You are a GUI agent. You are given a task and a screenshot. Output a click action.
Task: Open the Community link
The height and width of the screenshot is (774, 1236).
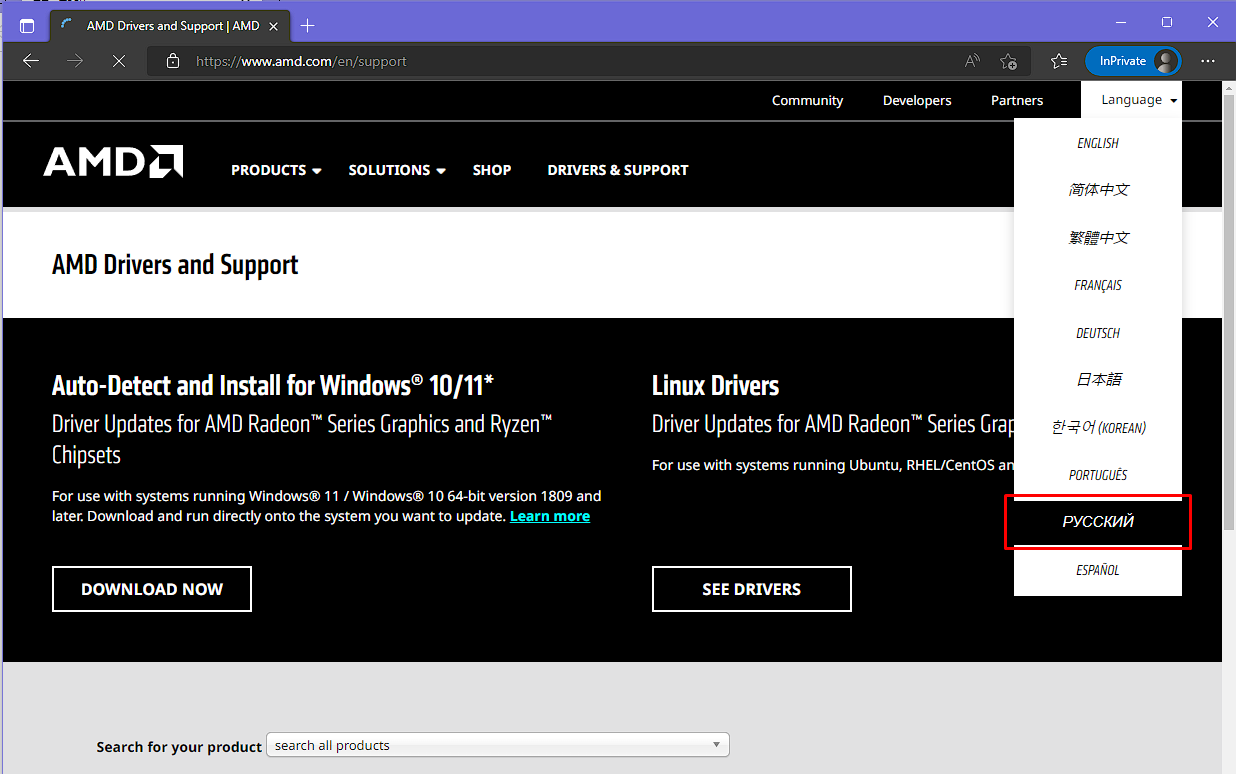click(807, 100)
